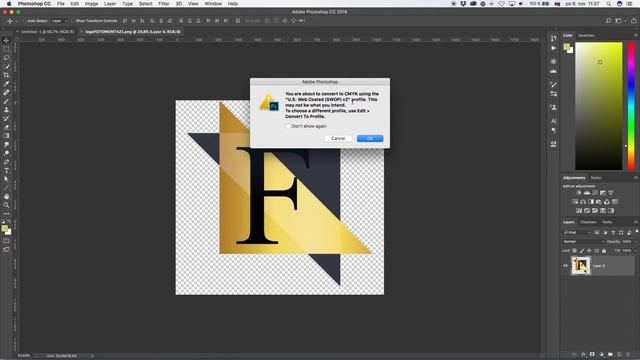Check the Don't show again checkbox

point(288,126)
